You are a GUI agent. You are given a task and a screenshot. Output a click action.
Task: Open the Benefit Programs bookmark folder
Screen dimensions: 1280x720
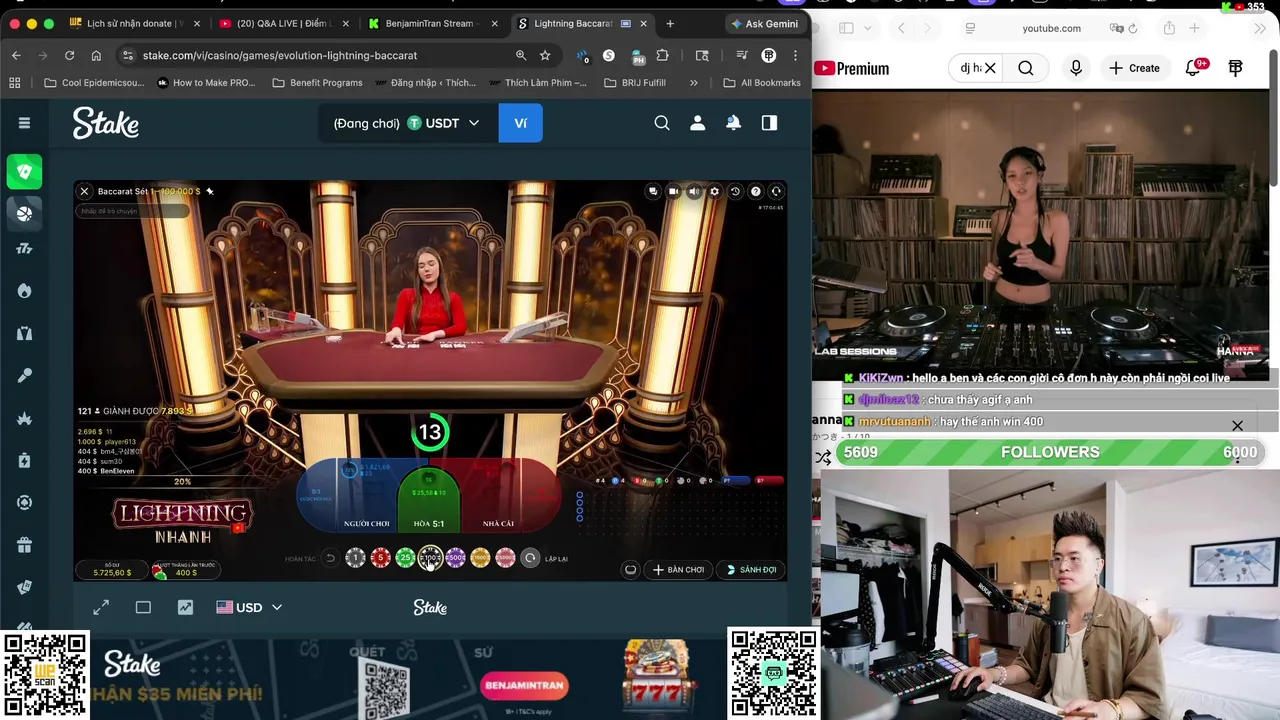pos(317,83)
